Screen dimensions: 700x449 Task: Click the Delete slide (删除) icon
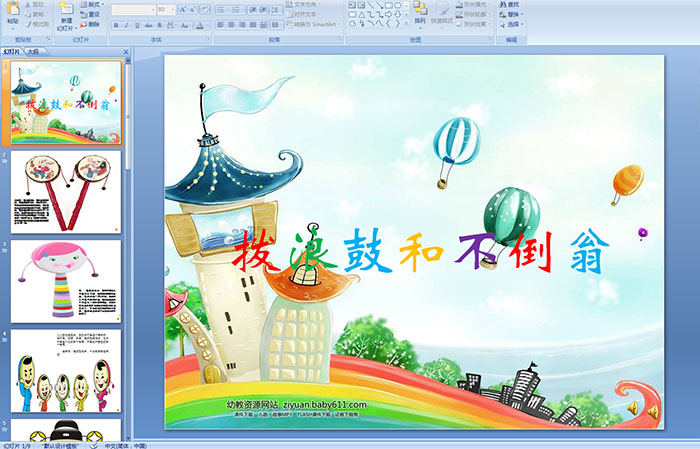pos(92,25)
